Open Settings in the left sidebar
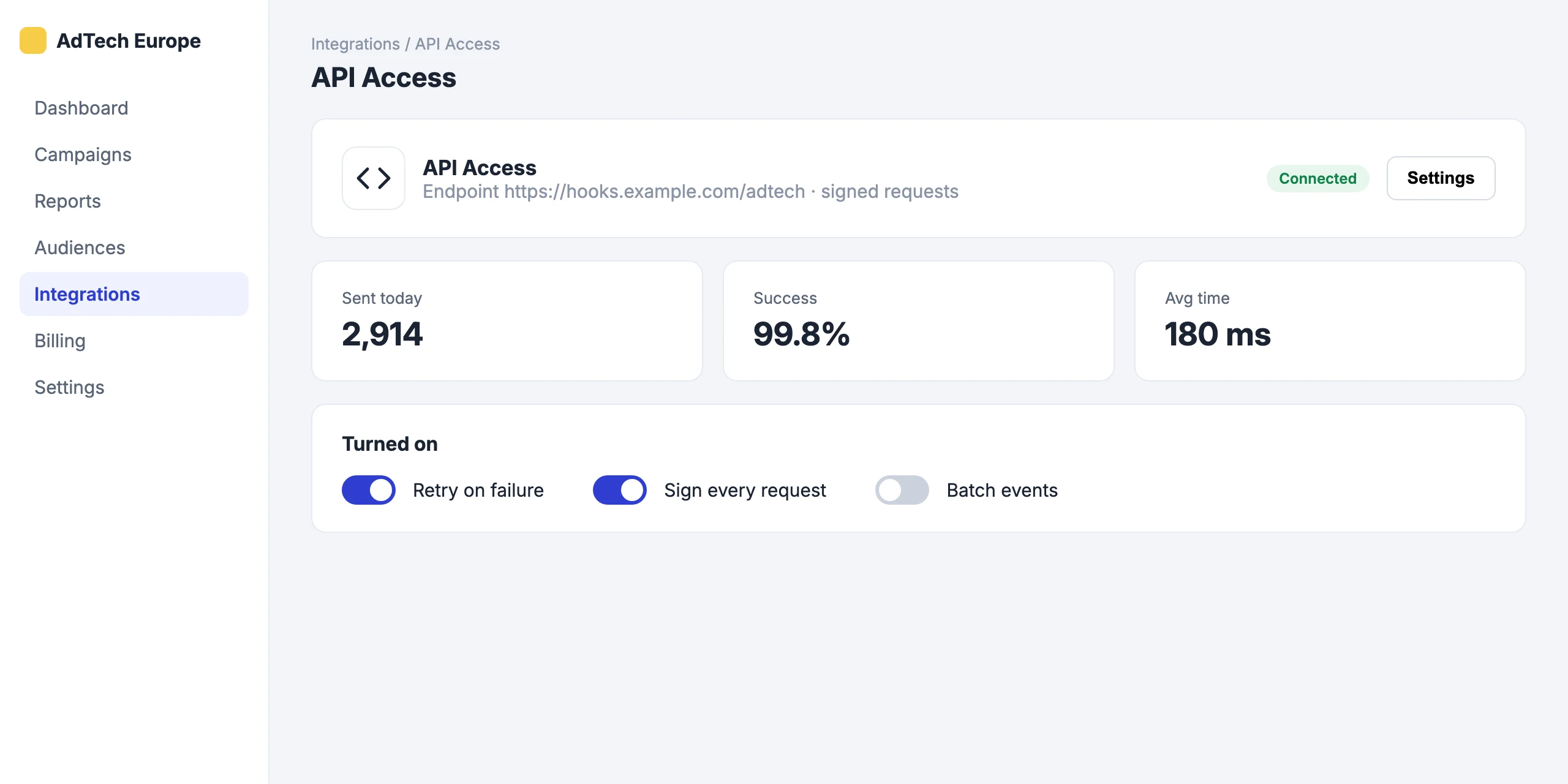The width and height of the screenshot is (1568, 784). click(x=134, y=387)
